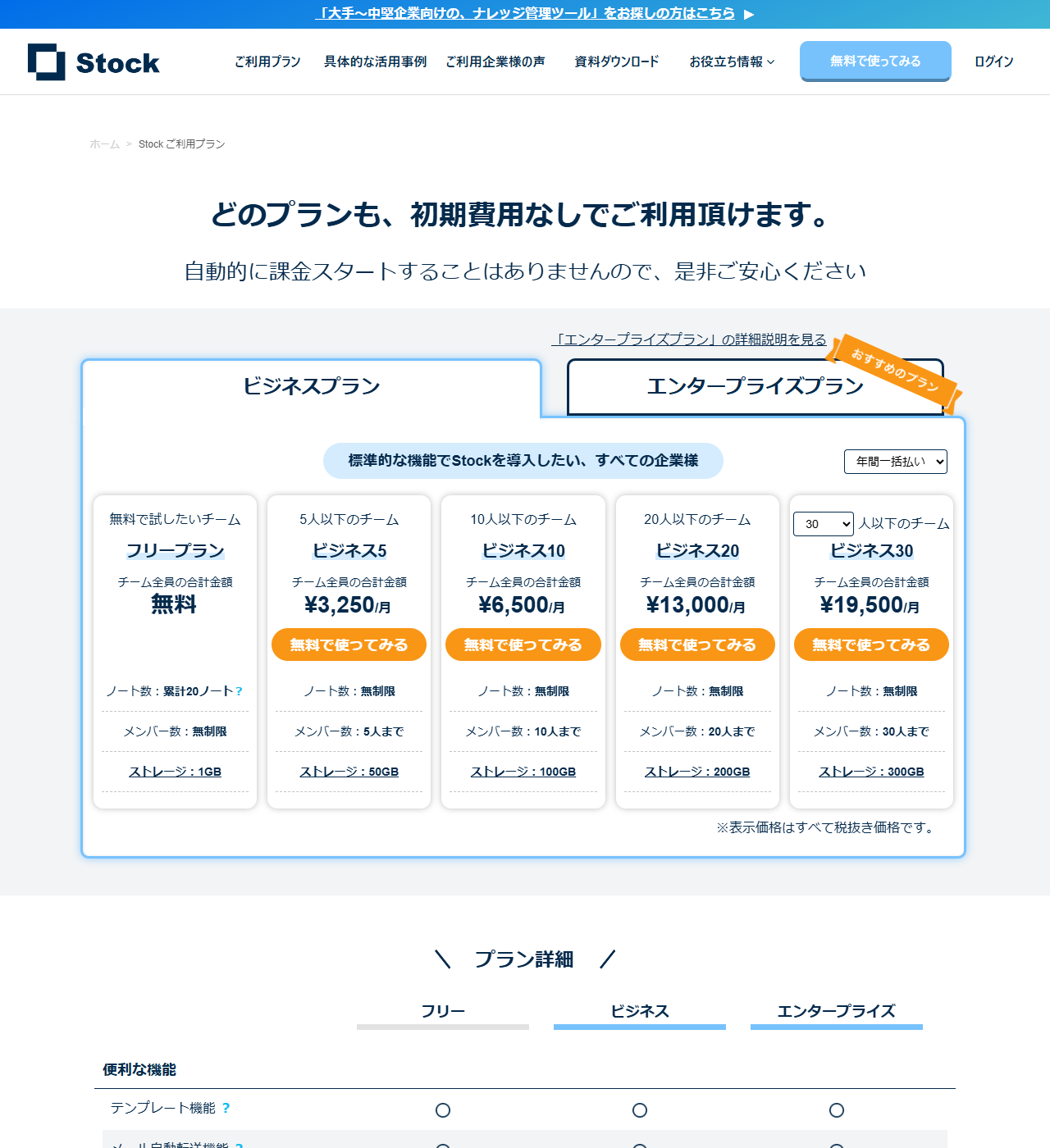This screenshot has height=1148, width=1050.
Task: Click 無料で使ってみる under ビジネス30
Action: 871,645
